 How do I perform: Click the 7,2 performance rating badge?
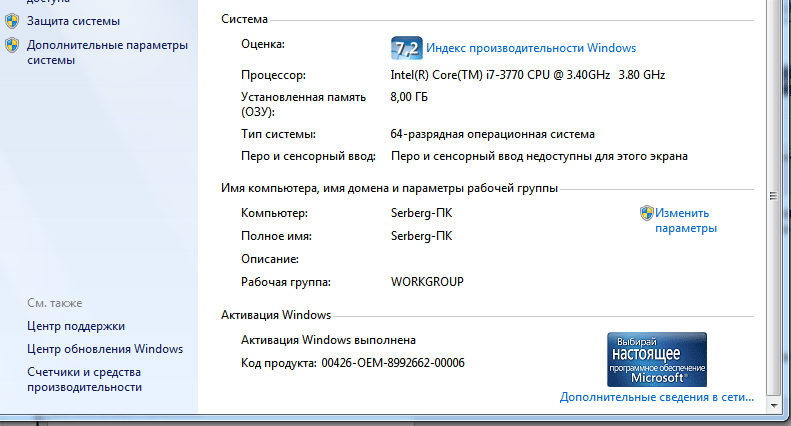(407, 48)
